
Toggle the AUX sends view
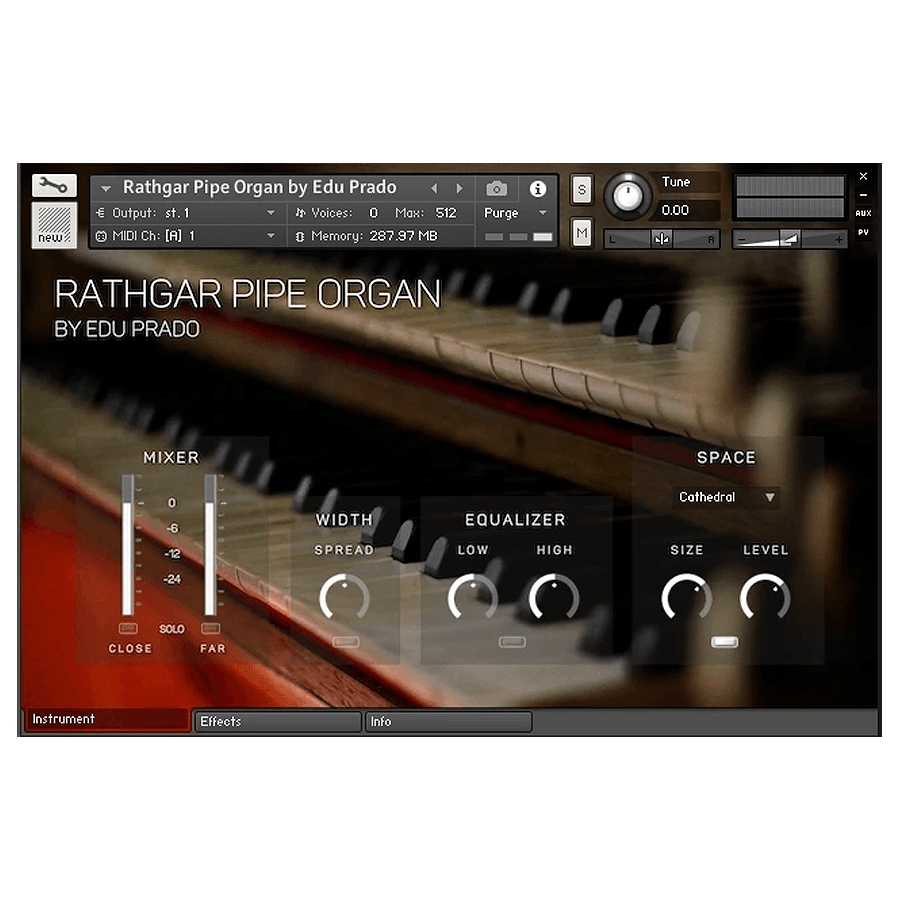point(863,213)
